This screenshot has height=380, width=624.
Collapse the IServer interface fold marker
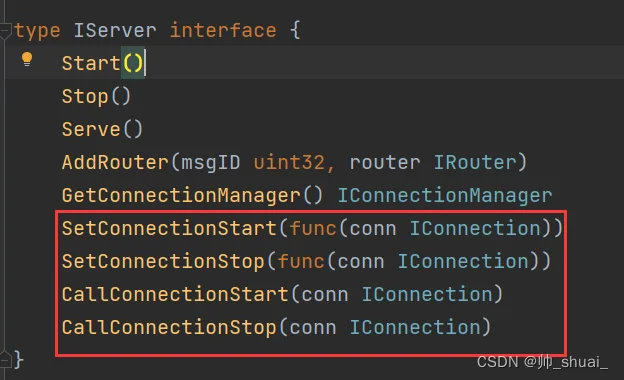pyautogui.click(x=5, y=31)
